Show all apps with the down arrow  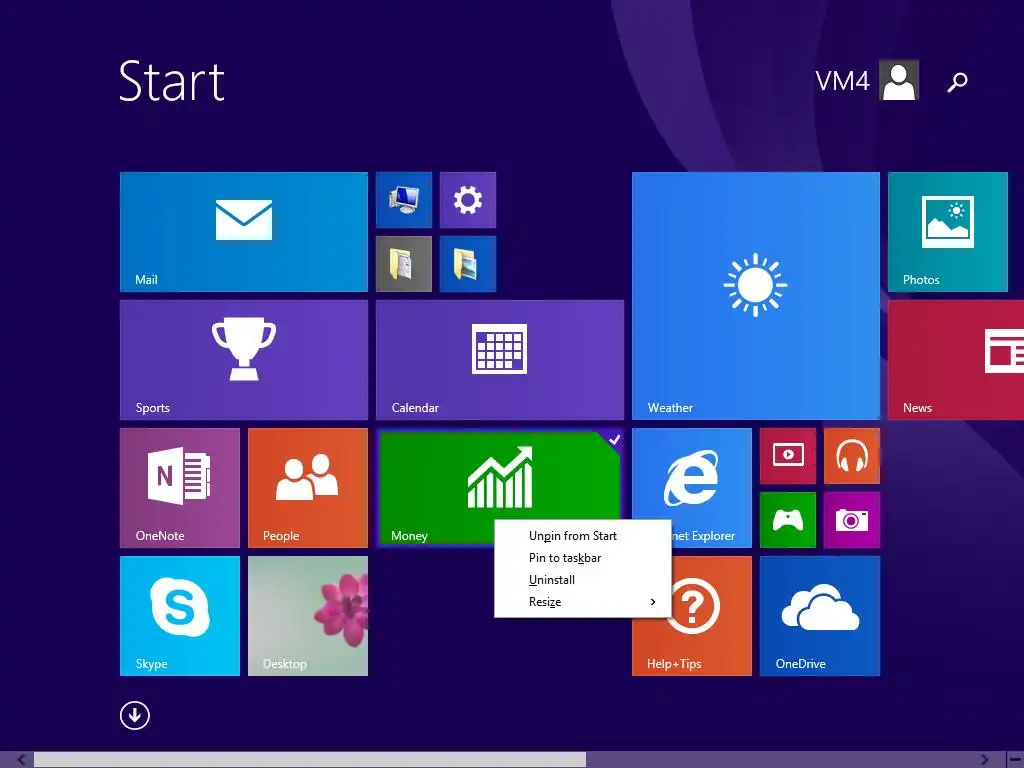tap(135, 715)
